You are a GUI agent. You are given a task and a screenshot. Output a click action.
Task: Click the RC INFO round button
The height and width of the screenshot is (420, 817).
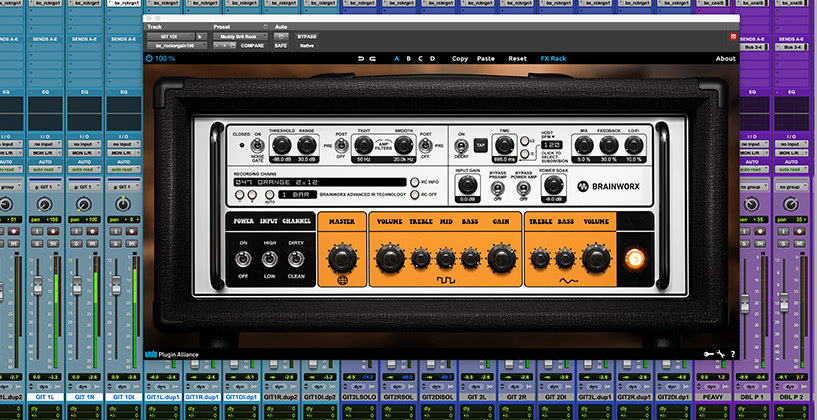[415, 182]
